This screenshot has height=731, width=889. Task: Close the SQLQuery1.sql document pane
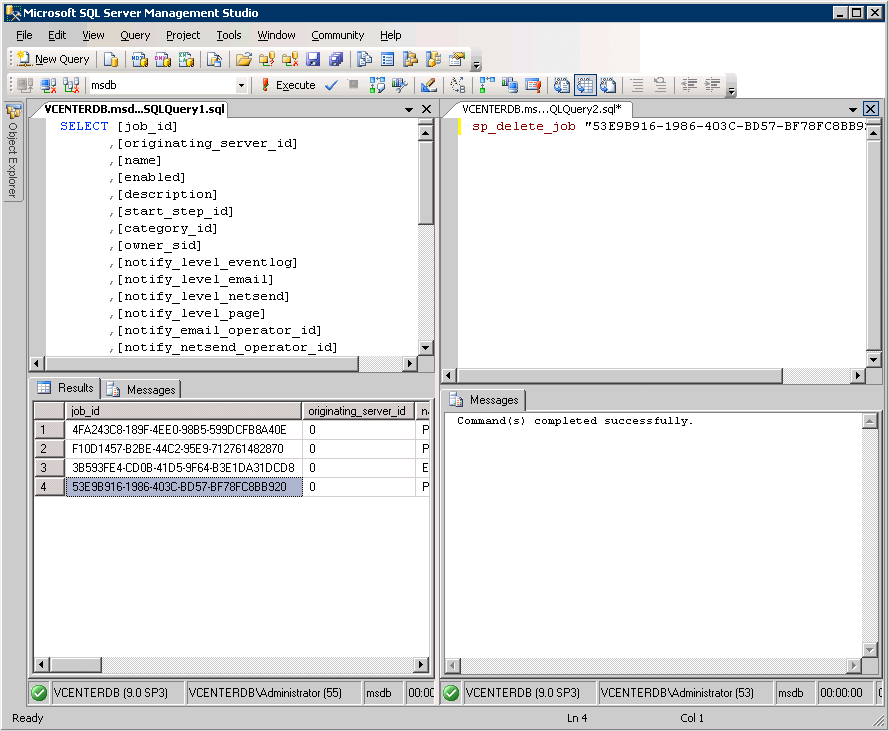(x=427, y=109)
